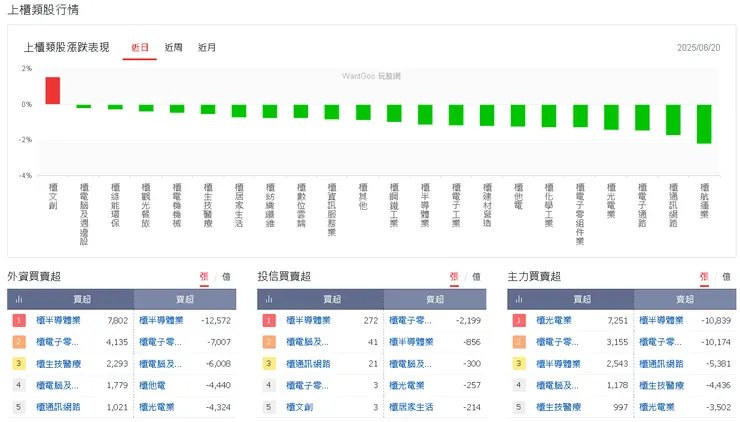Select 張 unit in 投信買賣超 panel

(x=454, y=277)
